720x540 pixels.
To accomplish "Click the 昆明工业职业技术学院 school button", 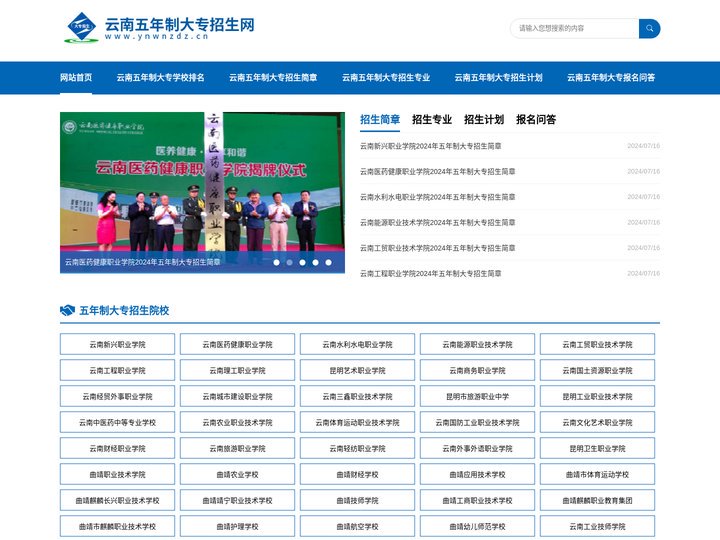I will pos(597,396).
